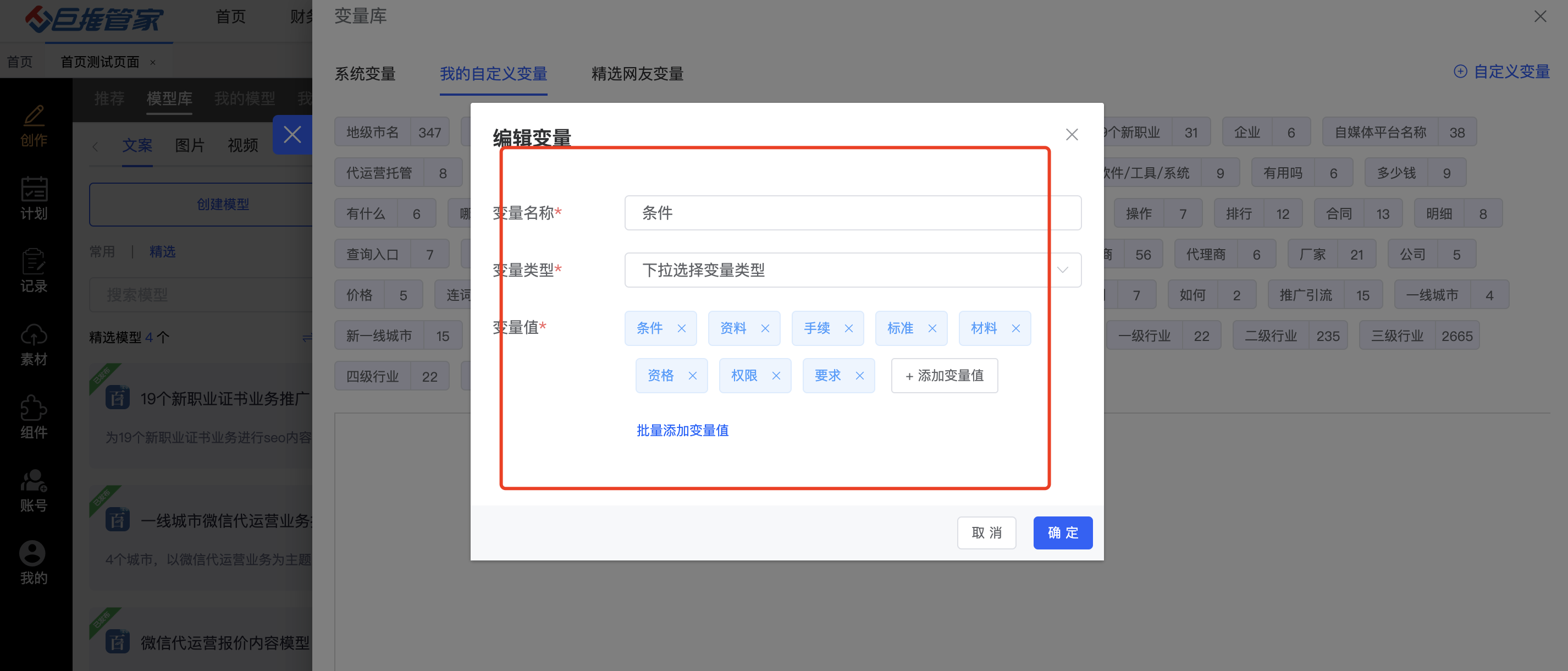Click the 变量名称 input field
This screenshot has height=671, width=1568.
tap(852, 212)
